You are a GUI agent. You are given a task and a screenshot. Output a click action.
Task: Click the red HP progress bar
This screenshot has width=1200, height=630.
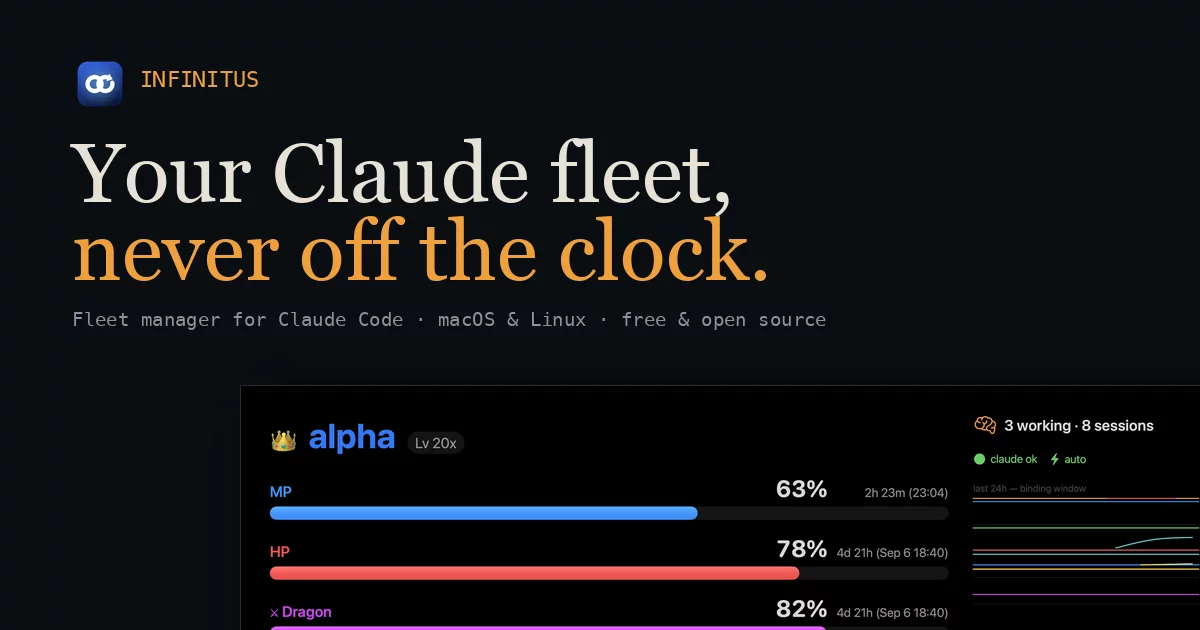click(609, 574)
